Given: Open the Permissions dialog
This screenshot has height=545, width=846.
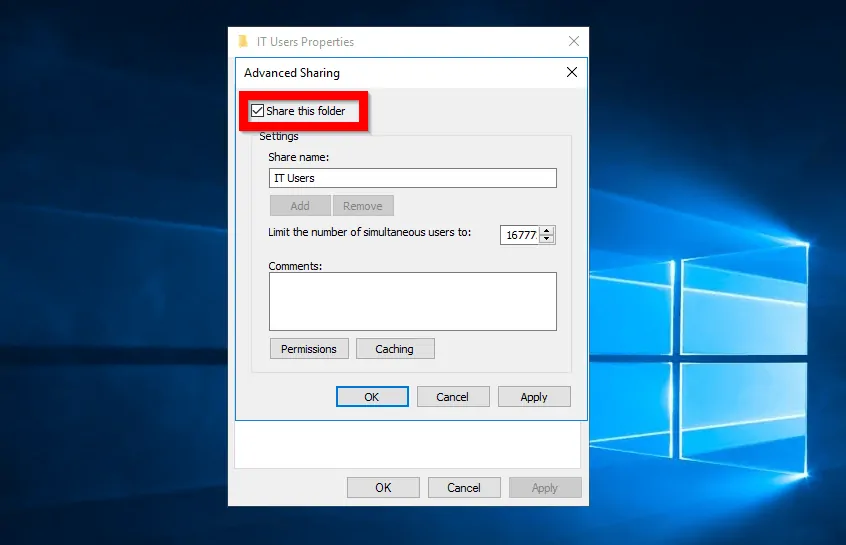Looking at the screenshot, I should pyautogui.click(x=309, y=349).
